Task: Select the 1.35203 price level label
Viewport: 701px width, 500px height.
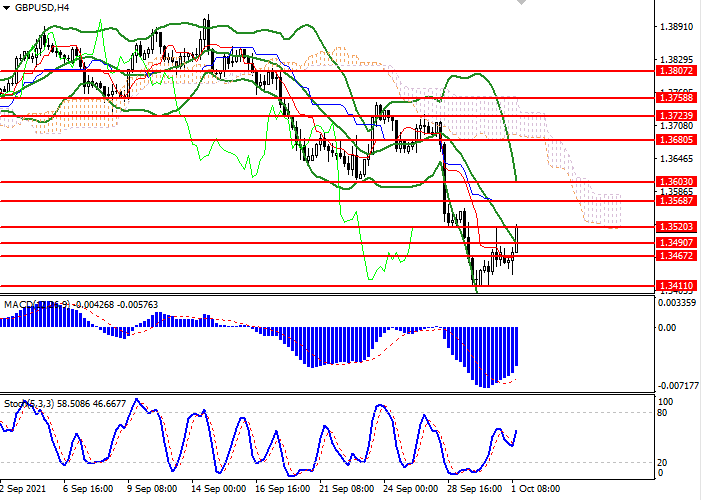Action: tap(676, 227)
